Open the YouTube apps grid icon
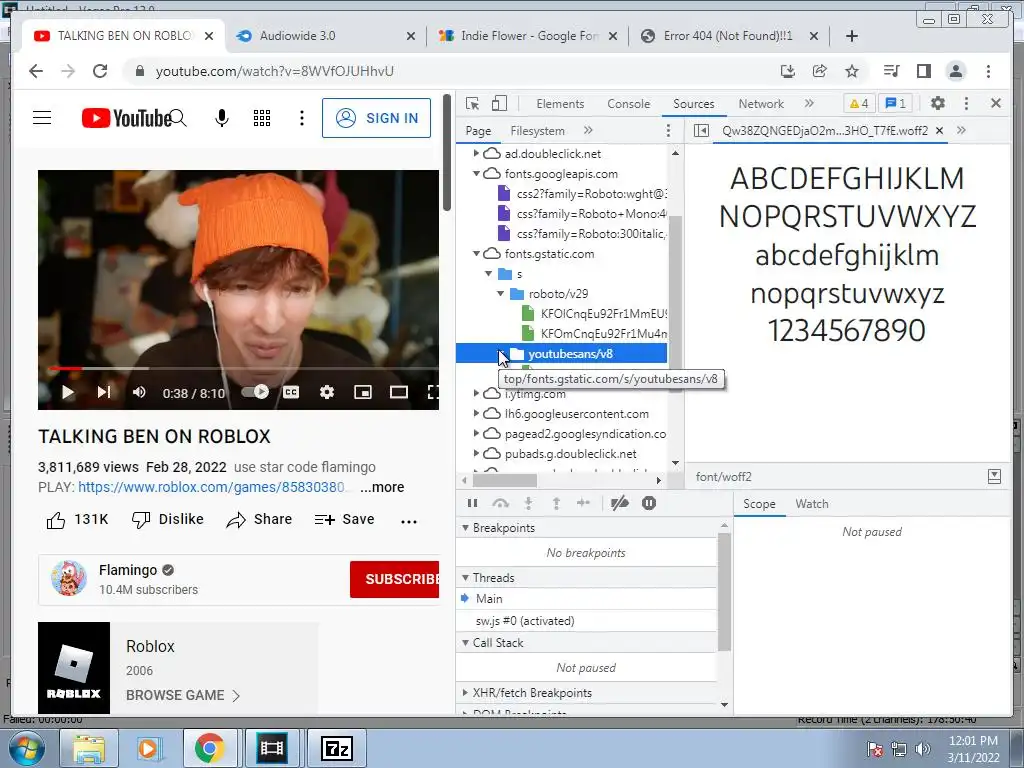The height and width of the screenshot is (768, 1024). click(262, 118)
